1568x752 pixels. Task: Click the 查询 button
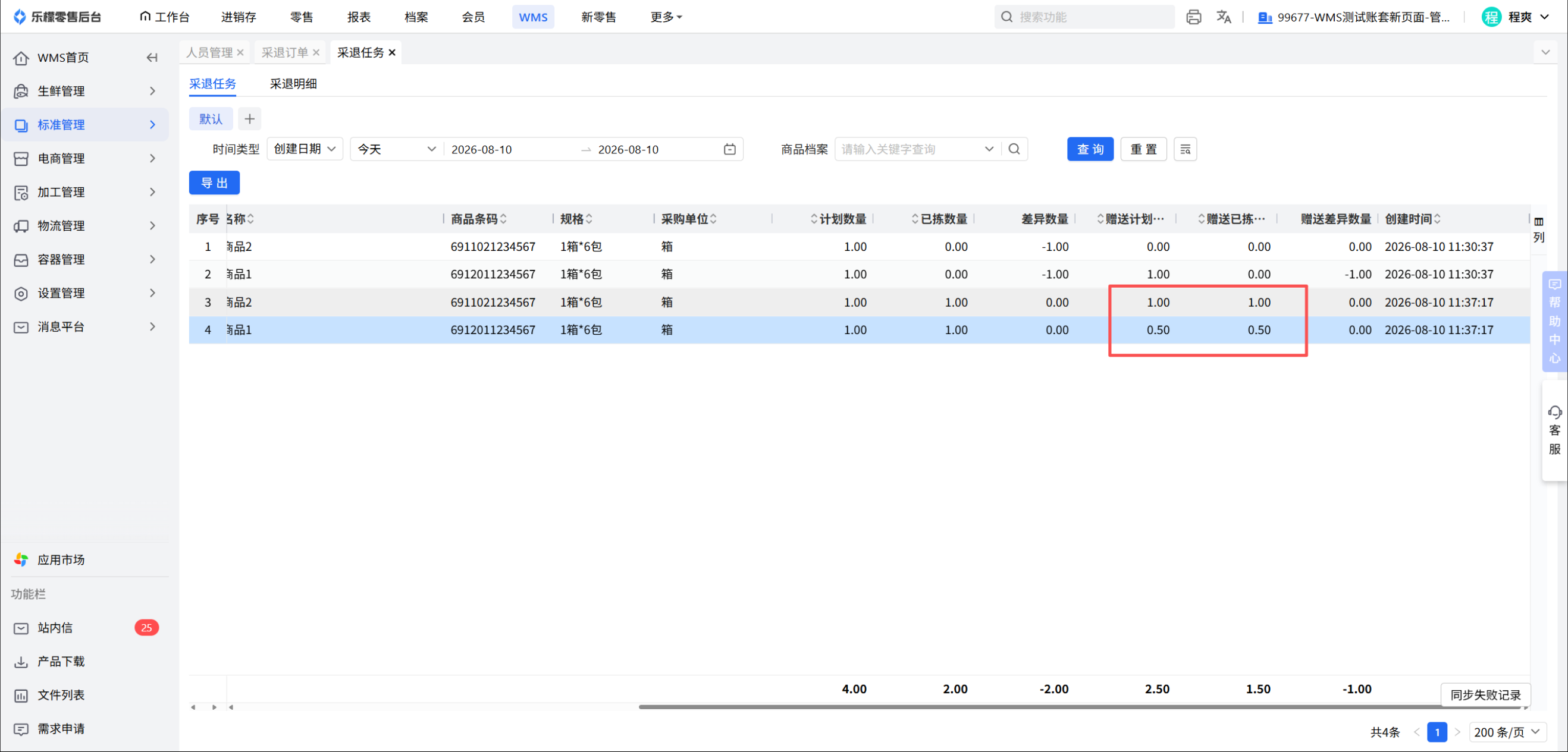[1090, 149]
